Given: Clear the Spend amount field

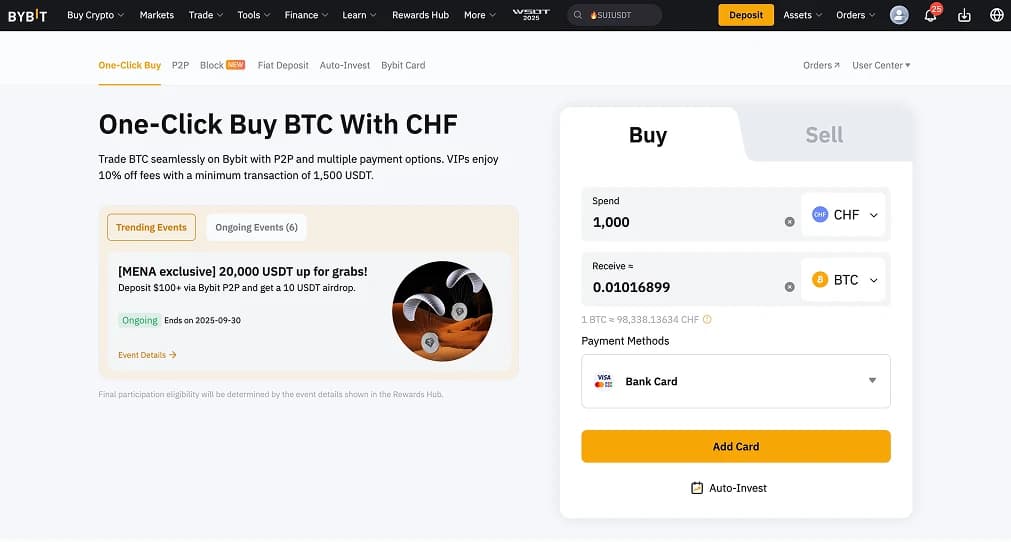Looking at the screenshot, I should (789, 222).
